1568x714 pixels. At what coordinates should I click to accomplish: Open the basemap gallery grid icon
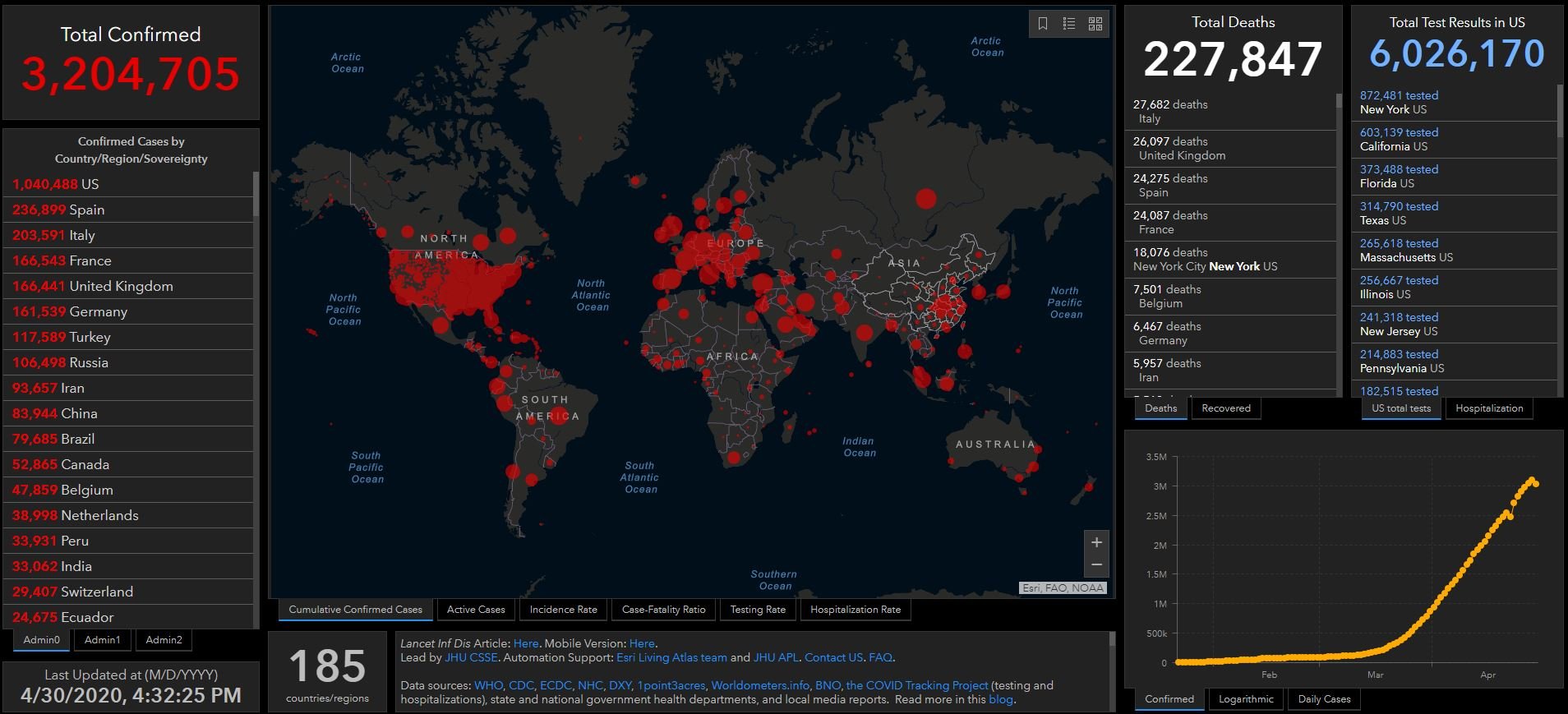[x=1095, y=24]
